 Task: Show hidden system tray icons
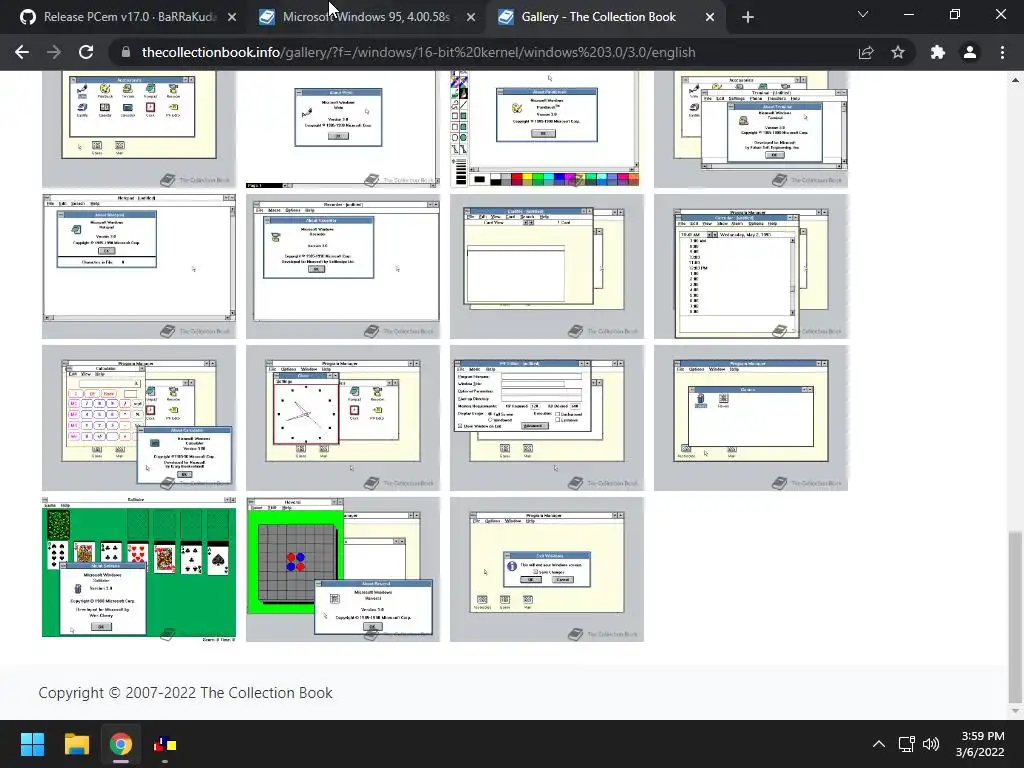(879, 744)
